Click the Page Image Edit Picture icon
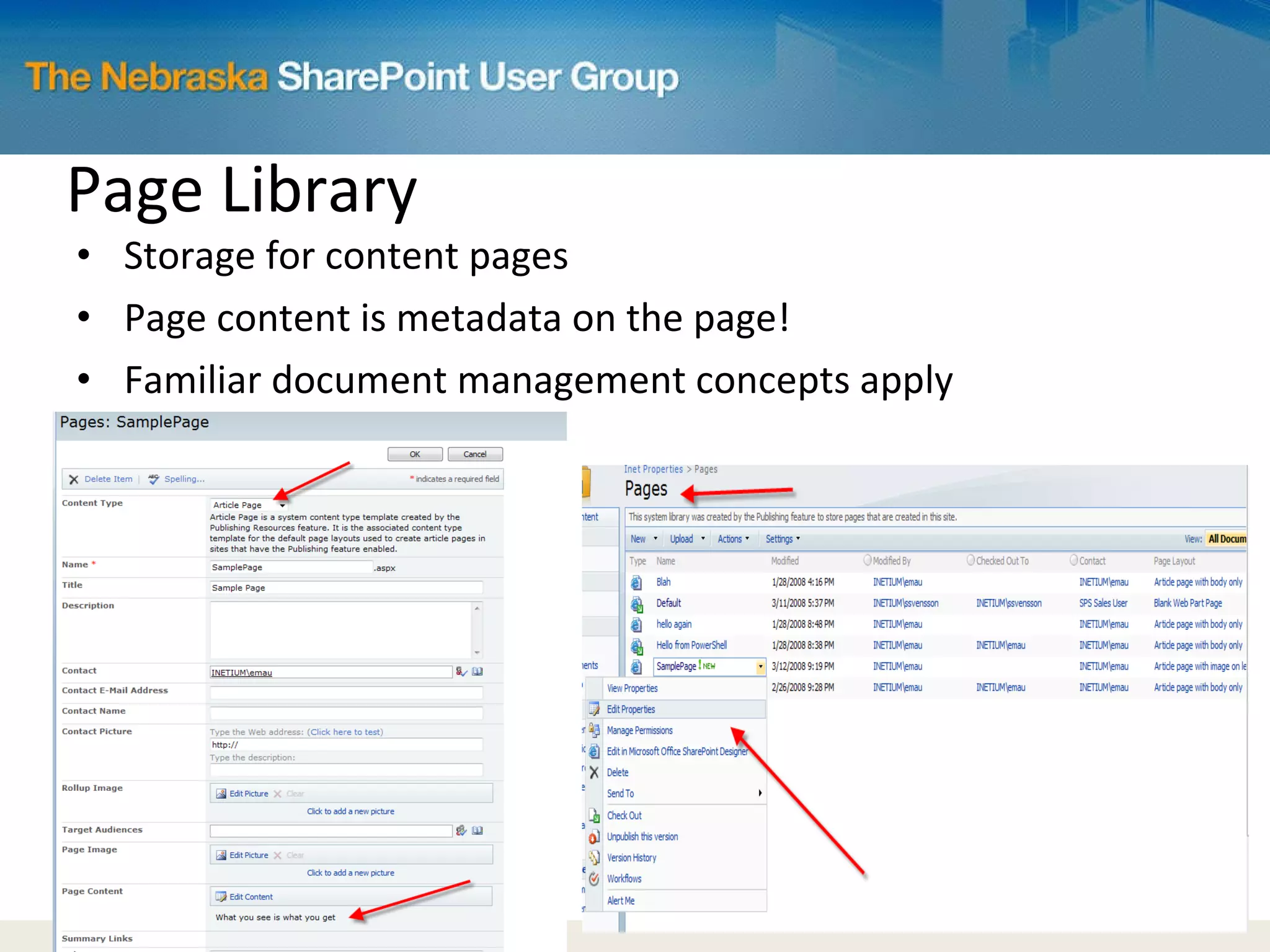This screenshot has height=952, width=1270. coord(221,855)
